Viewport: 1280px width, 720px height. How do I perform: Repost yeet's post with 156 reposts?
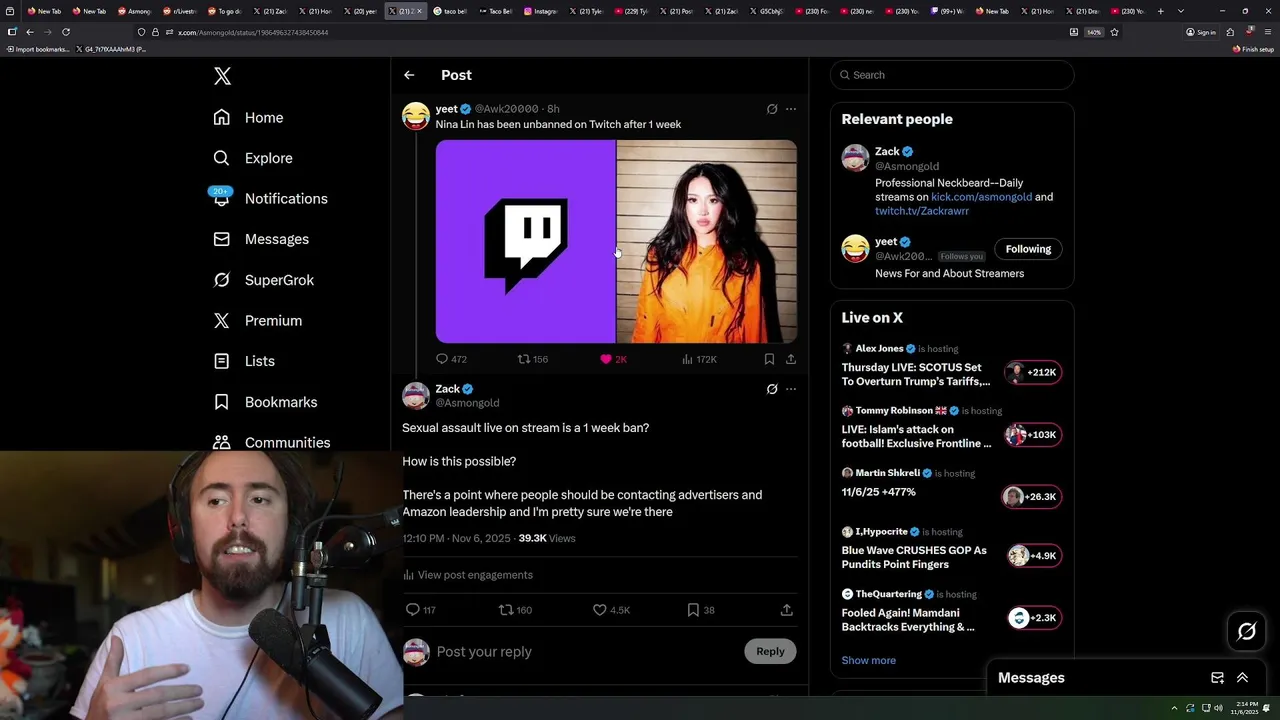pos(532,359)
